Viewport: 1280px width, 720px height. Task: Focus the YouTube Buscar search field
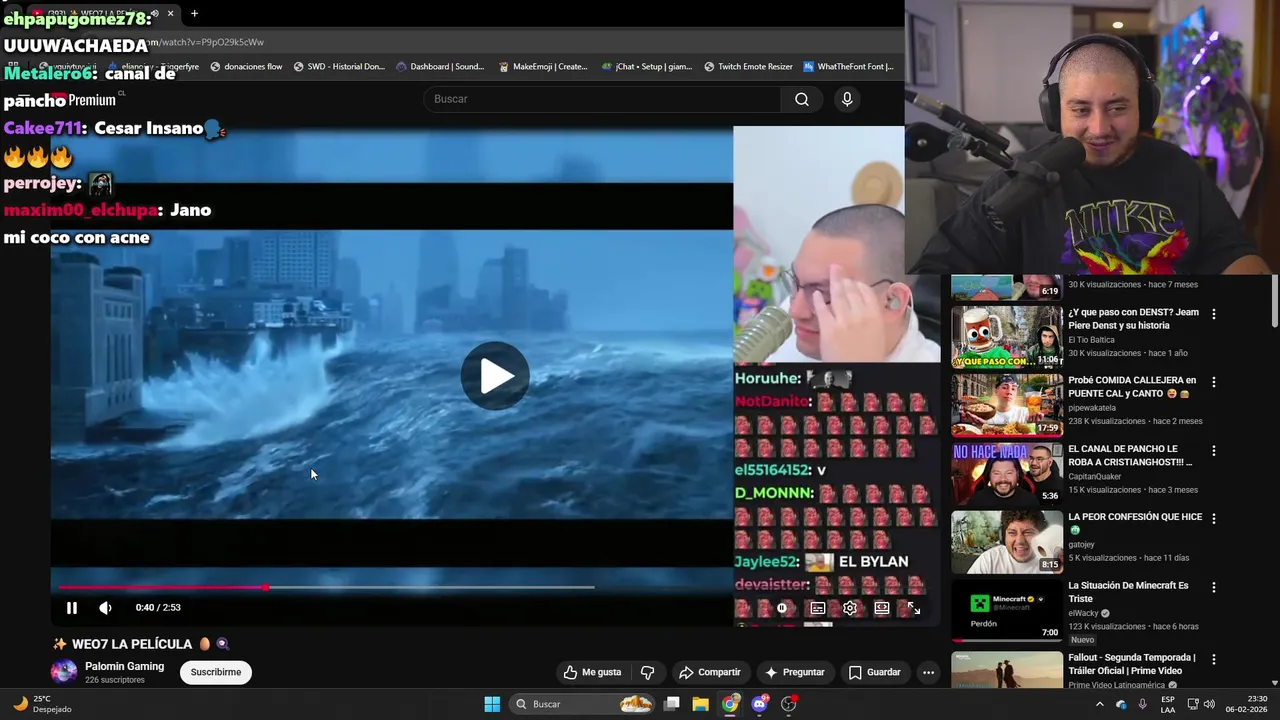pos(603,99)
